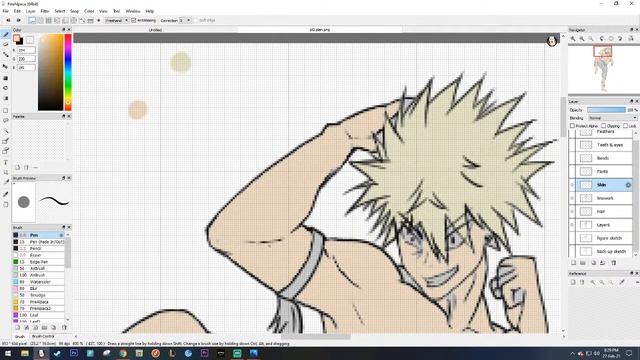This screenshot has width=640, height=360.
Task: Select the Watercolor brush
Action: pyautogui.click(x=38, y=282)
